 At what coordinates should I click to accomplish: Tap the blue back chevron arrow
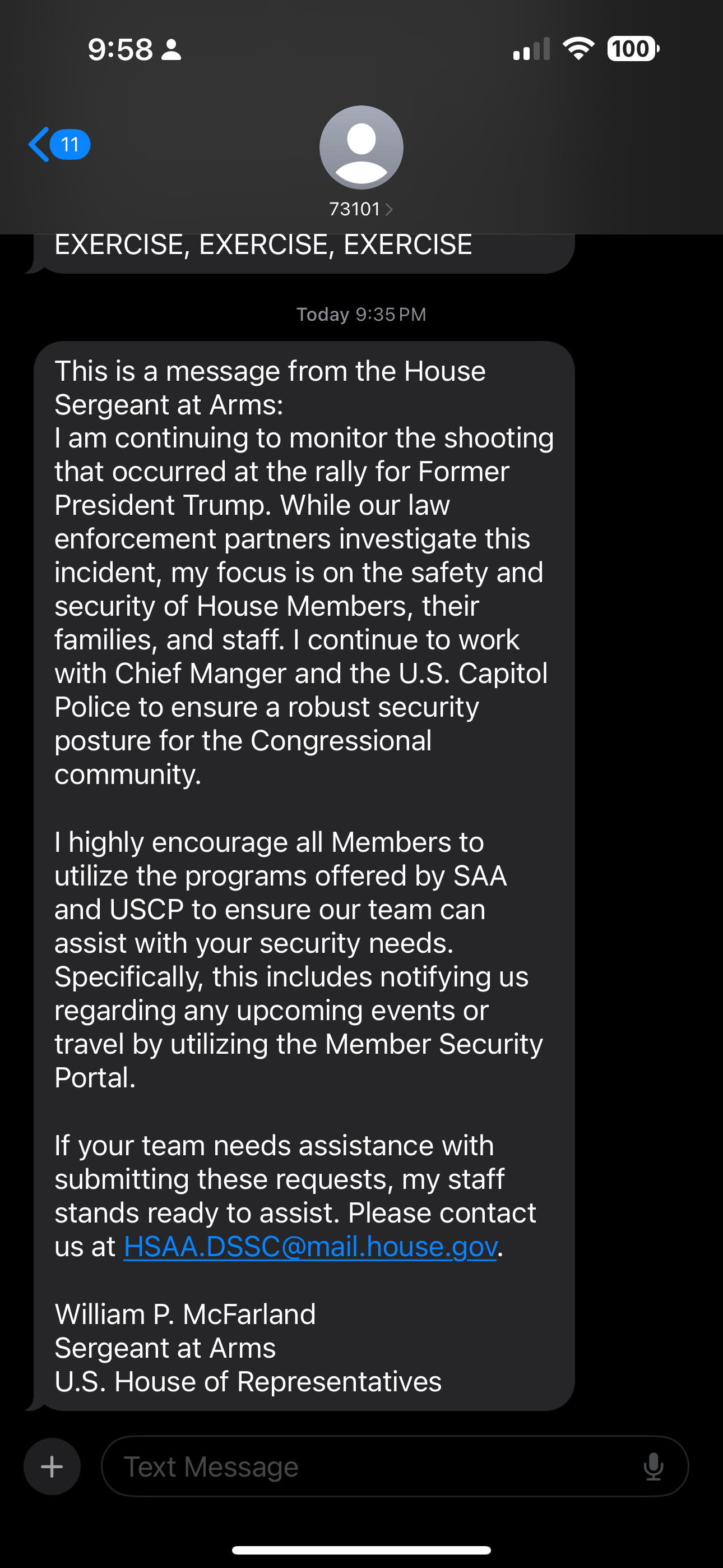(39, 145)
